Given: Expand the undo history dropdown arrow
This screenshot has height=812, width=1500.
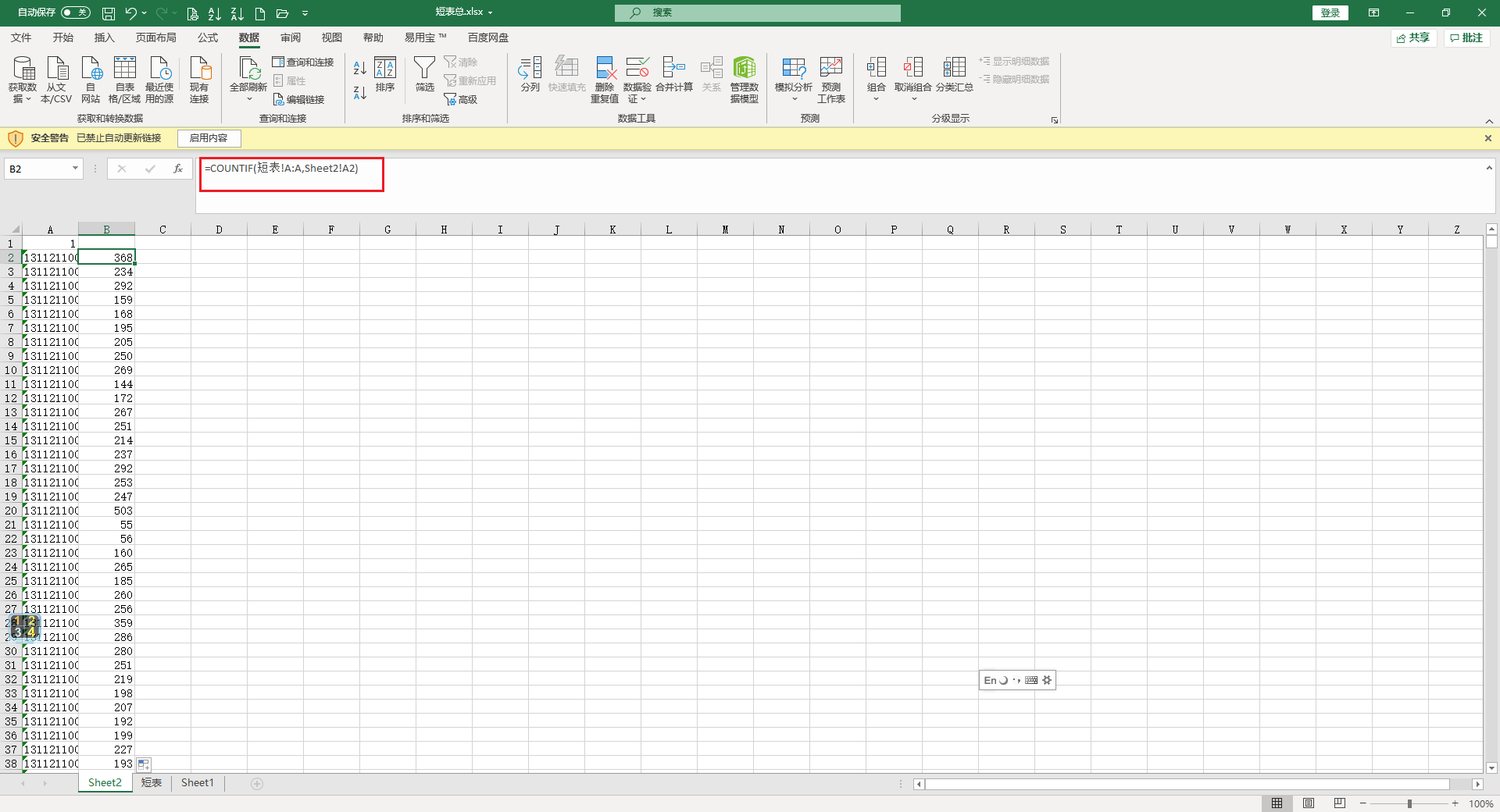Looking at the screenshot, I should 145,13.
